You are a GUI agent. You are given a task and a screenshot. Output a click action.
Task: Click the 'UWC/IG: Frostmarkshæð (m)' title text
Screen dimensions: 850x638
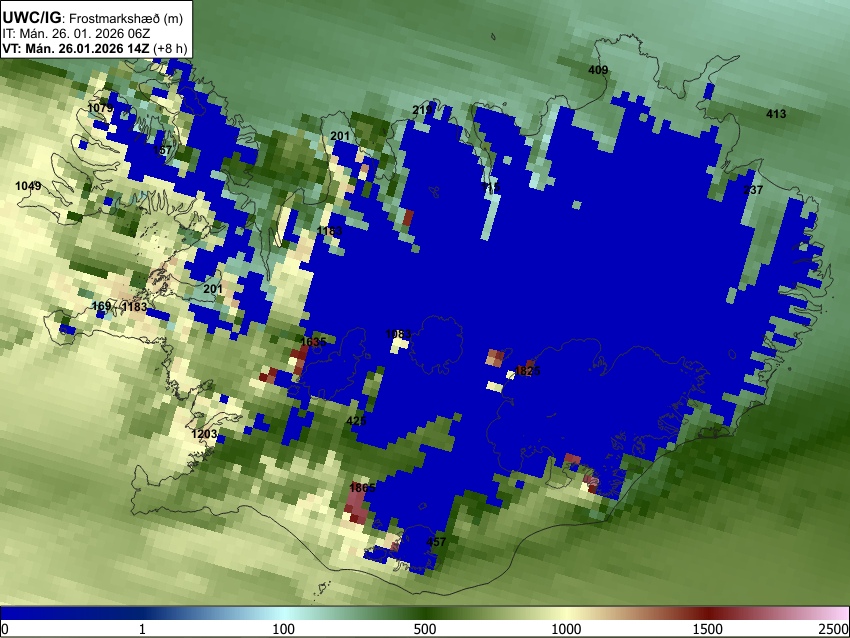click(93, 18)
